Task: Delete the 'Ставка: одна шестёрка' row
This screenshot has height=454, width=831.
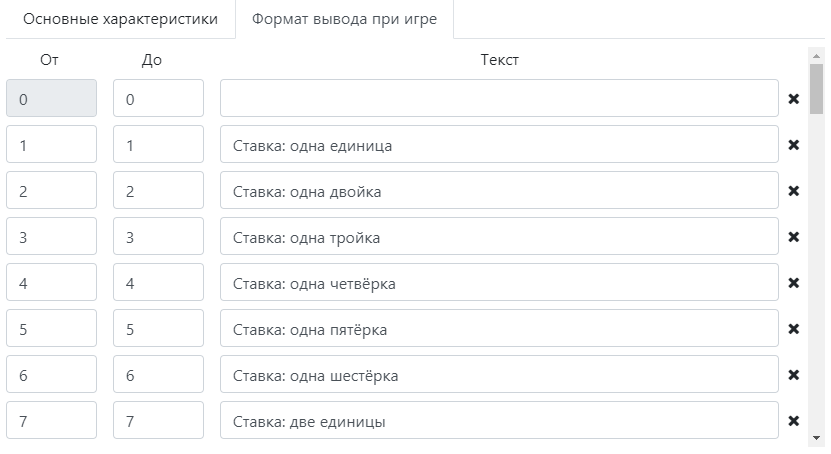Action: coord(794,375)
